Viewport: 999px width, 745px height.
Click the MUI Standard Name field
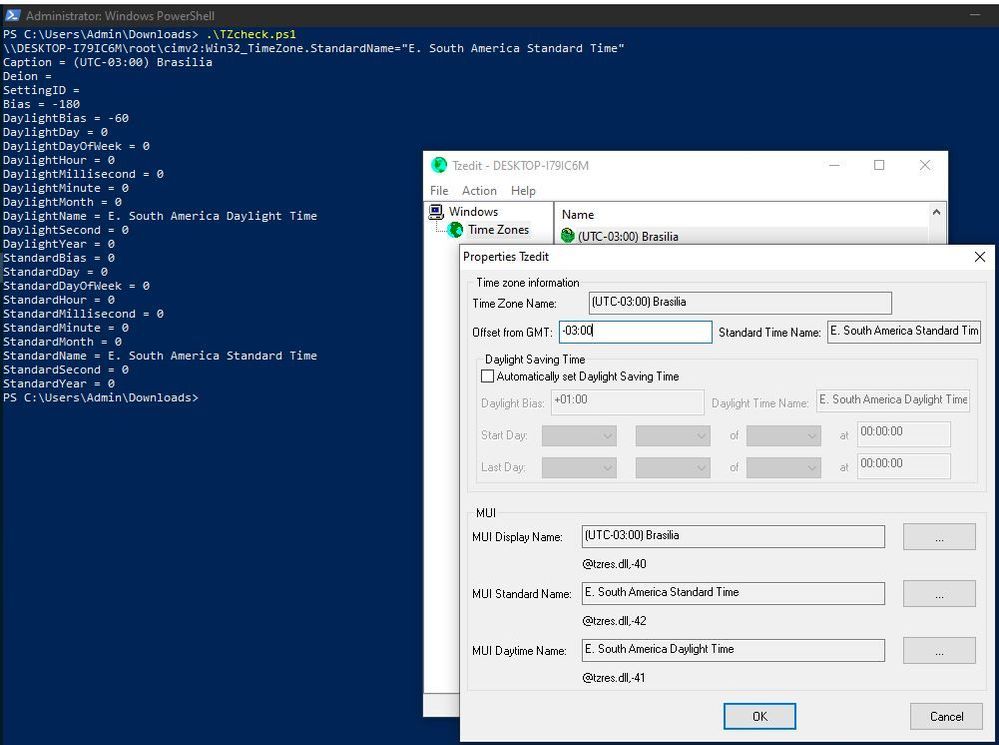click(x=733, y=593)
